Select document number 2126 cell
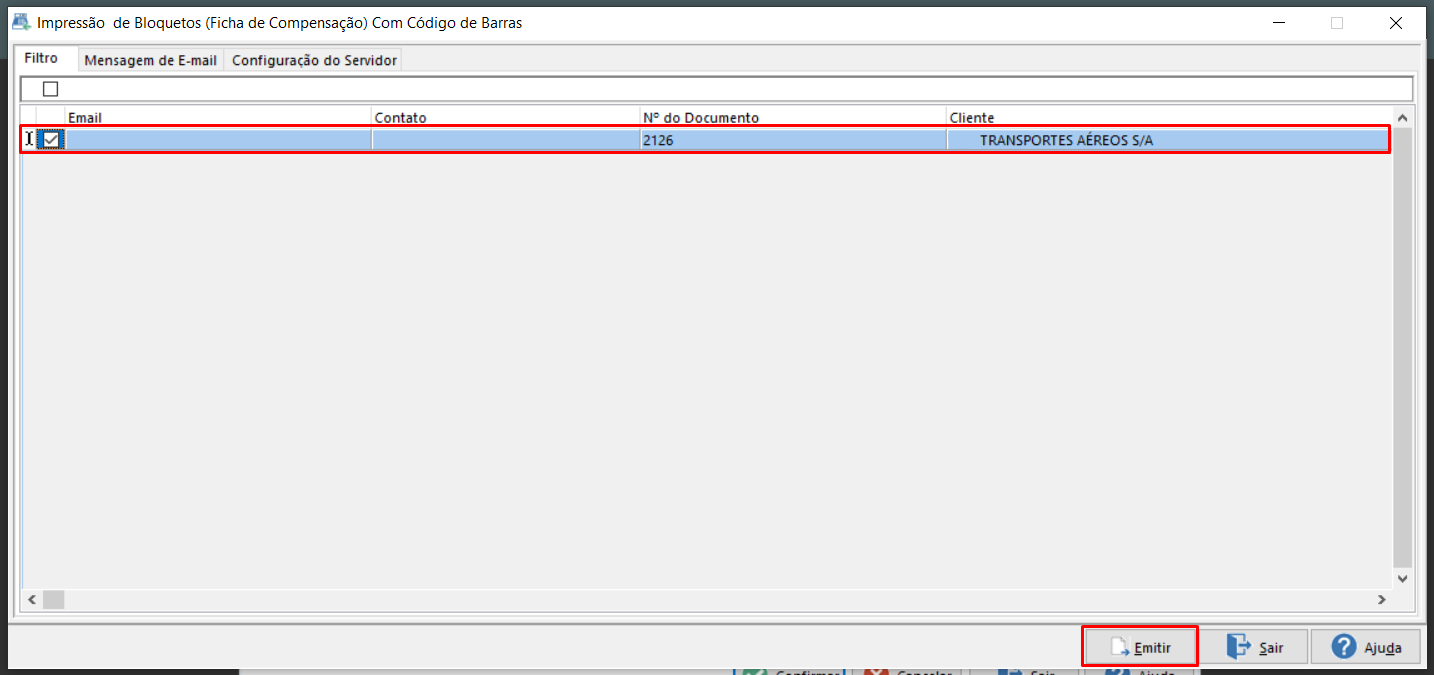Viewport: 1434px width, 675px height. pyautogui.click(x=793, y=140)
